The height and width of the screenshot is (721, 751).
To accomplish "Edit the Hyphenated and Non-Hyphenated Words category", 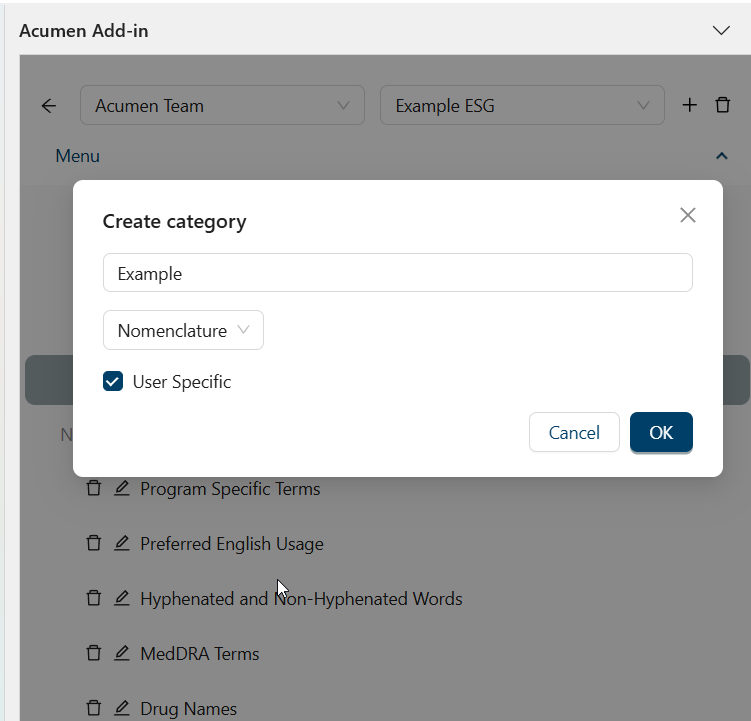I will pos(122,598).
